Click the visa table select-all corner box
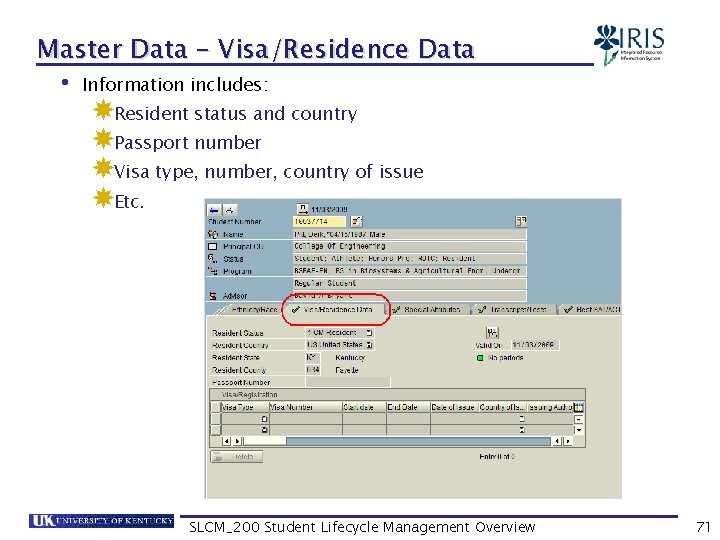Image resolution: width=720 pixels, height=540 pixels. tap(215, 407)
